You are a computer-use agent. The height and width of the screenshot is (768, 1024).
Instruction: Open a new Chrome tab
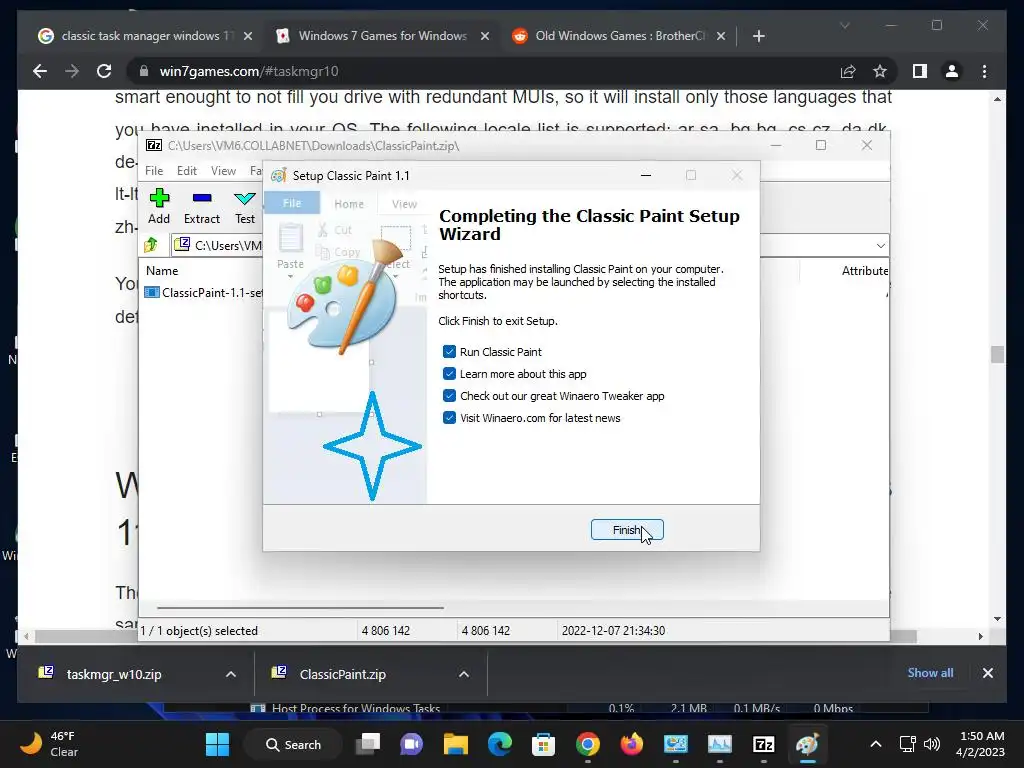click(x=758, y=36)
